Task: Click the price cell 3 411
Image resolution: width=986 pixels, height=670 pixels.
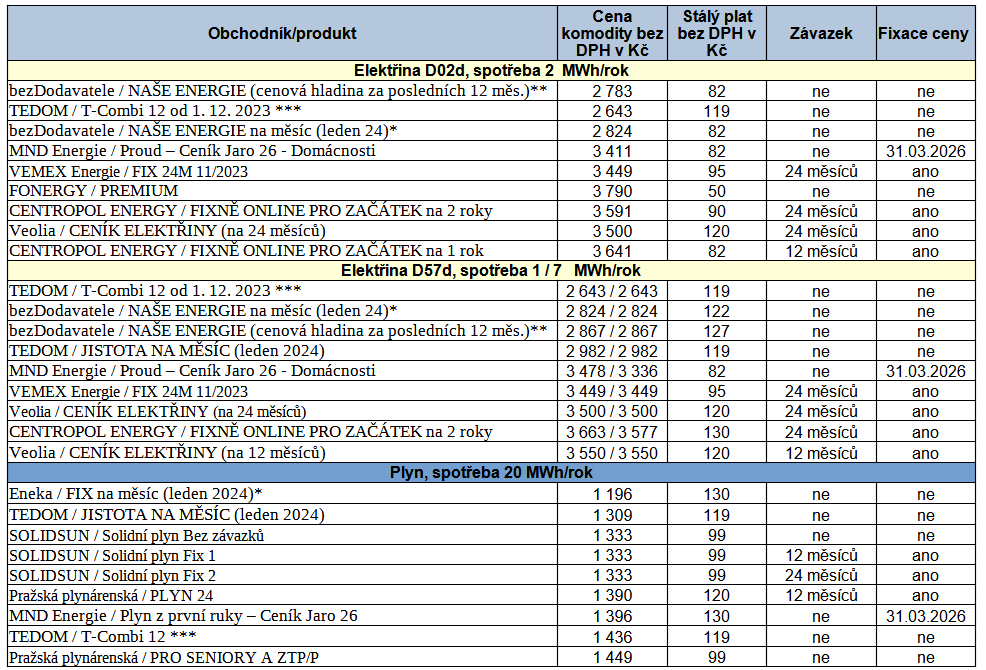Action: [612, 152]
